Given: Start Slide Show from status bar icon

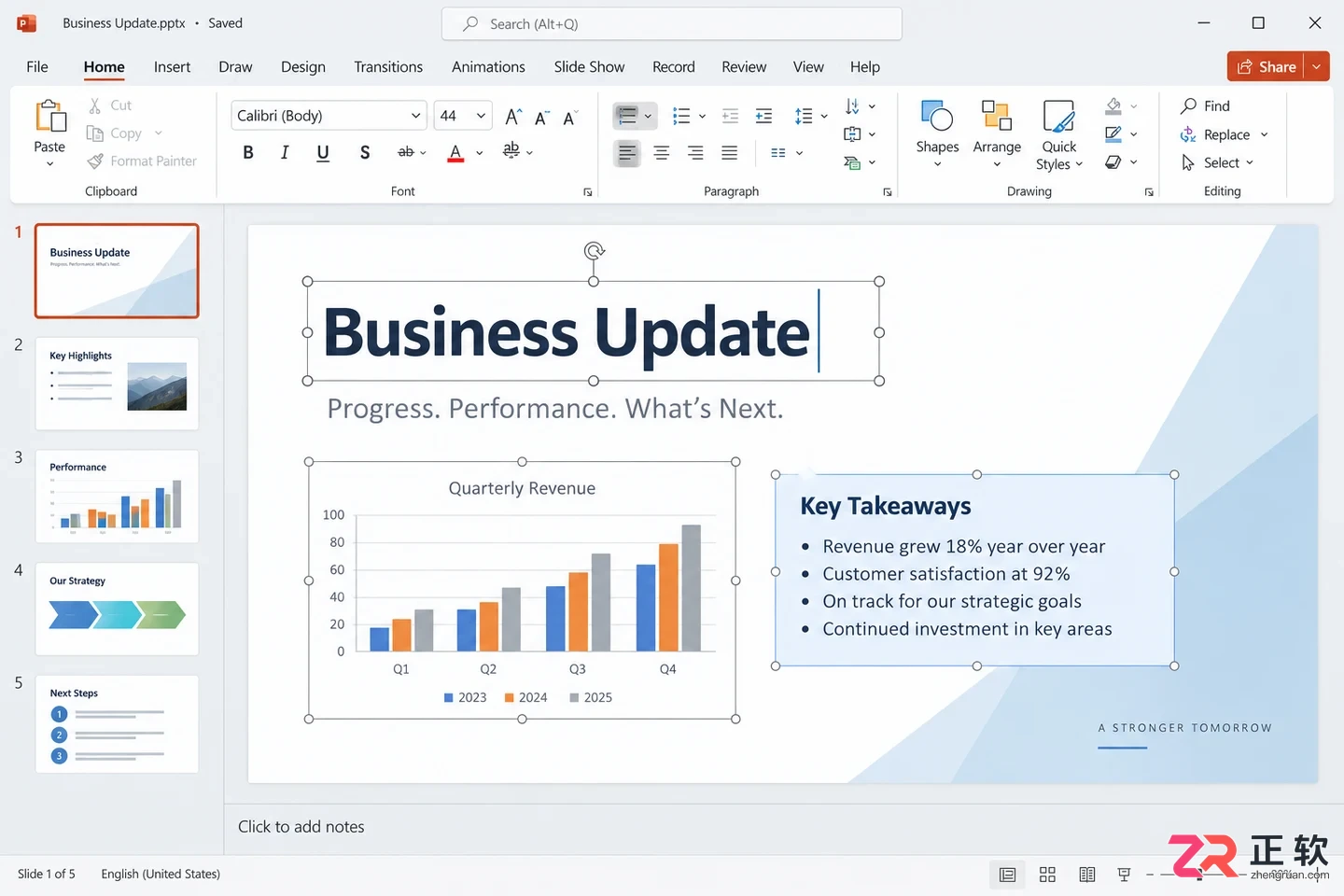Looking at the screenshot, I should coord(1124,875).
